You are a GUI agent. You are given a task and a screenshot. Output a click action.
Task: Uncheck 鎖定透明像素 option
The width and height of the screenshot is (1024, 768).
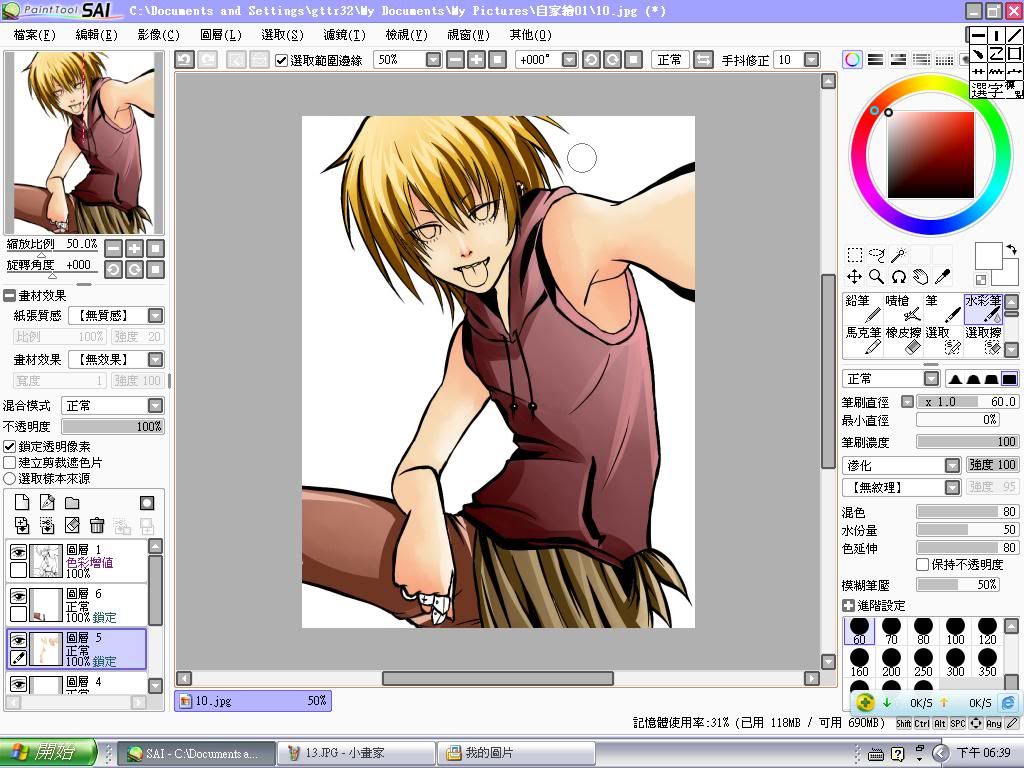10,447
